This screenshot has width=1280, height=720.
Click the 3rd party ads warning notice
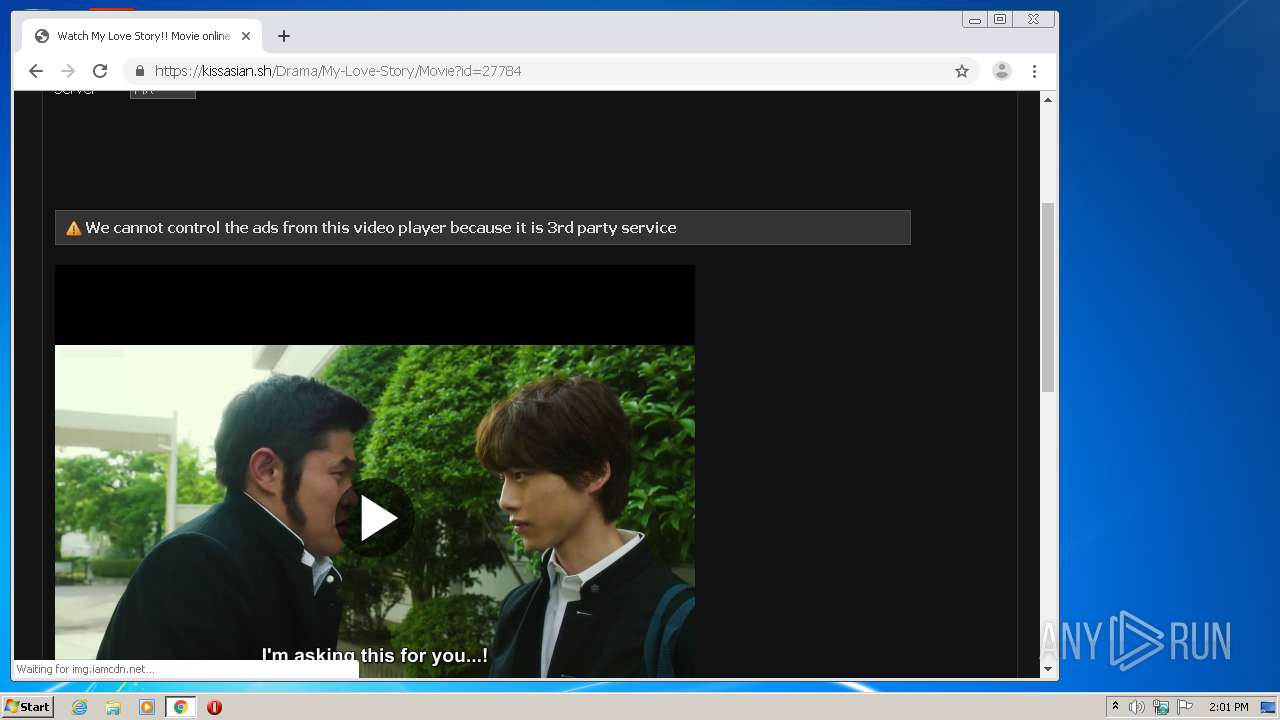click(x=482, y=228)
